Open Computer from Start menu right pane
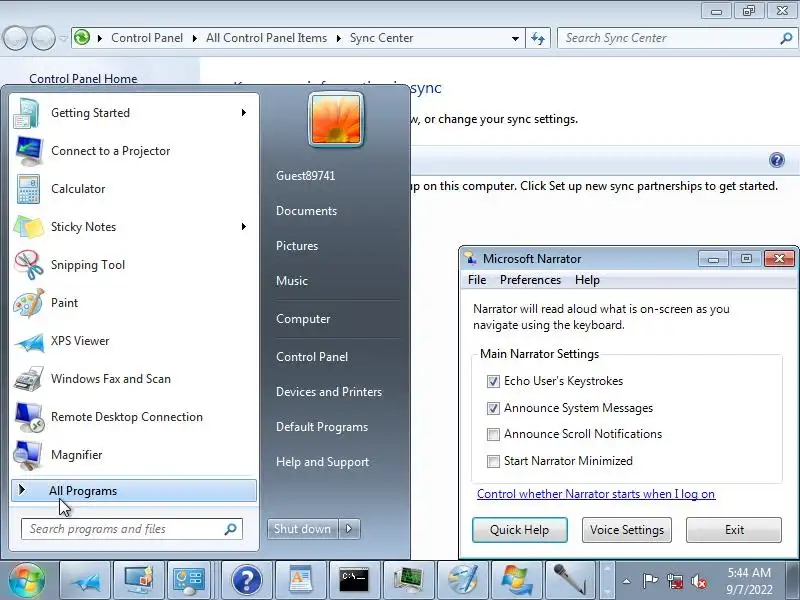The width and height of the screenshot is (800, 600). pyautogui.click(x=303, y=319)
